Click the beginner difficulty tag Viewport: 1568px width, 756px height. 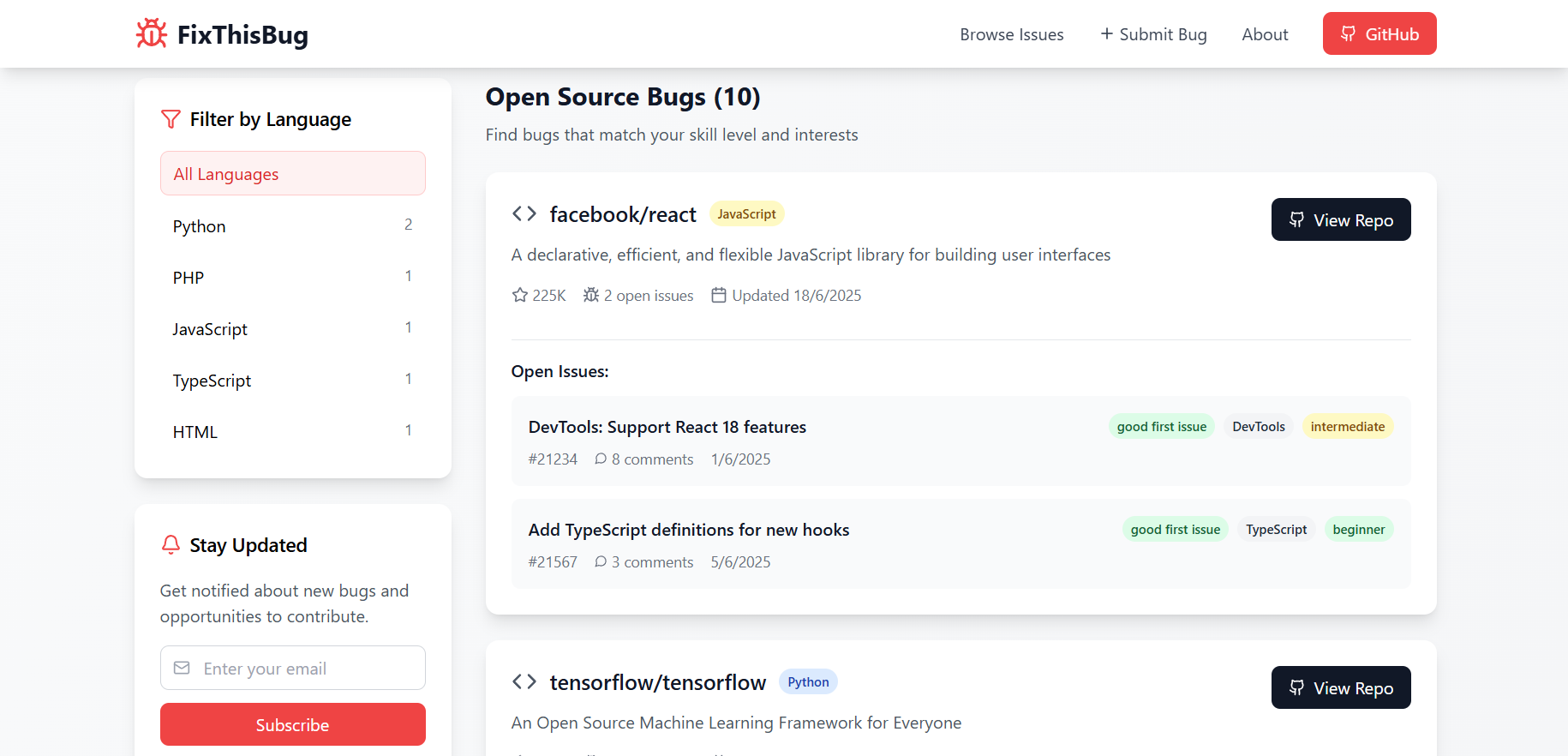[1359, 529]
